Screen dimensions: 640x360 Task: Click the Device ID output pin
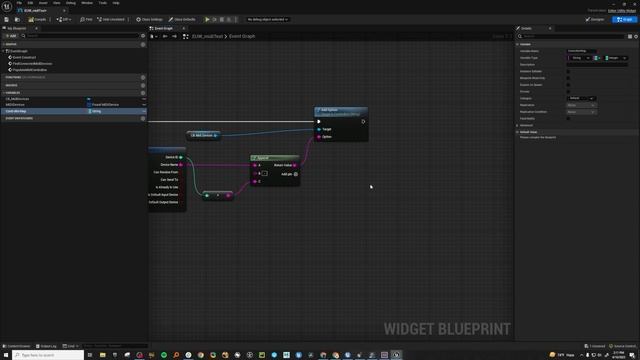181,157
